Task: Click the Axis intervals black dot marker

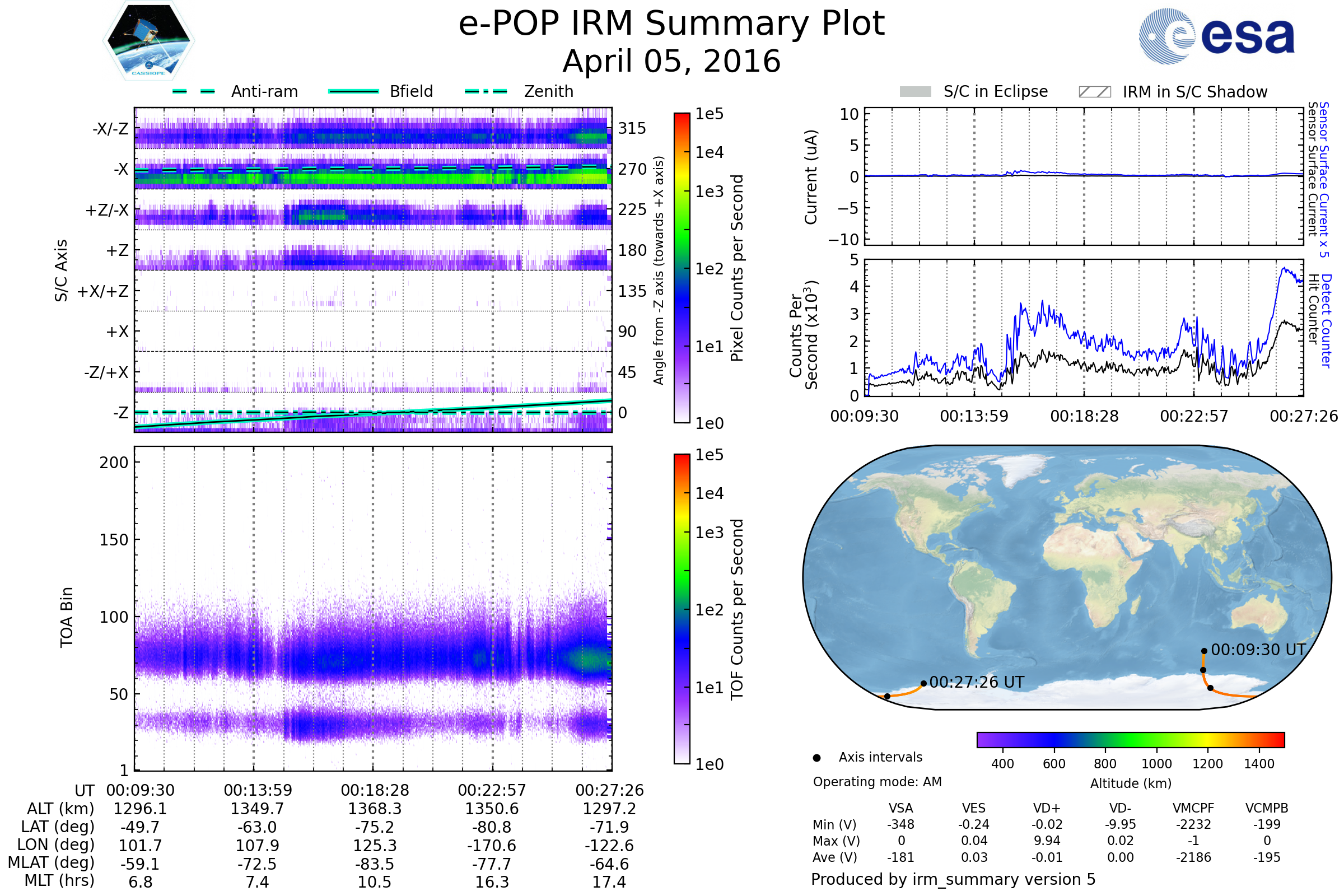Action: point(816,758)
